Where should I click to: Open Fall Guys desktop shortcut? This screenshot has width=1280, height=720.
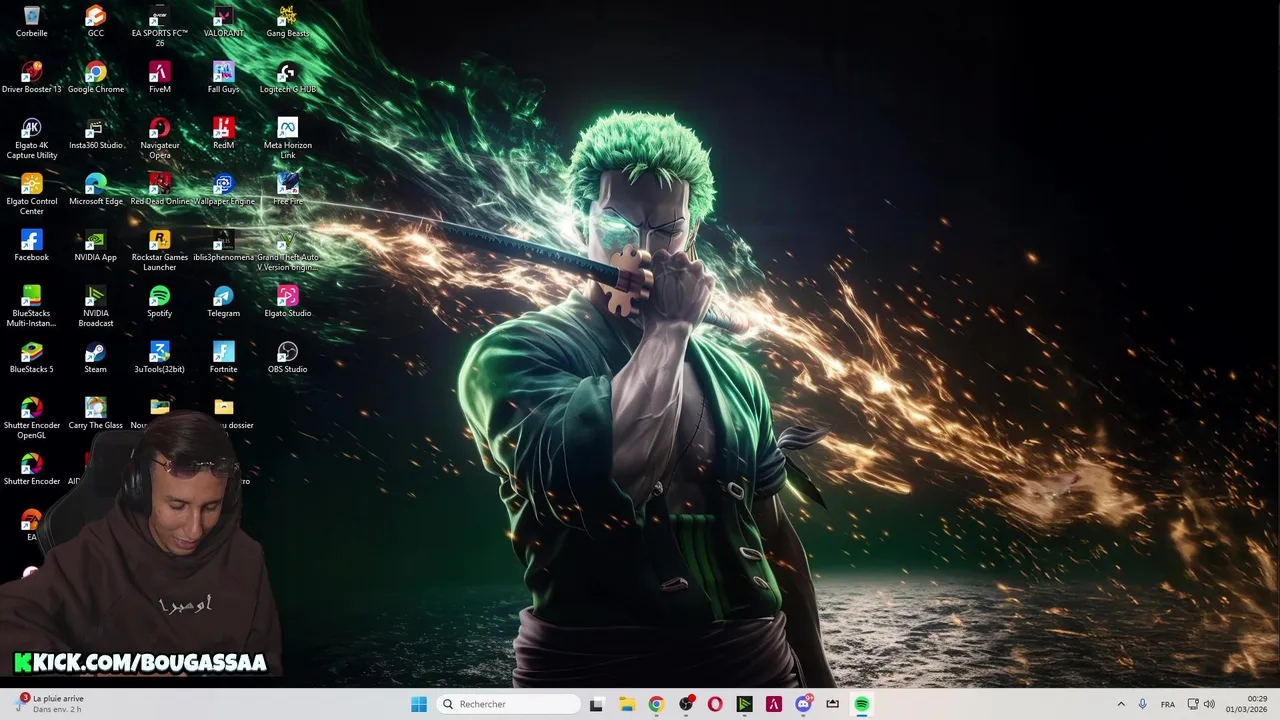[x=224, y=78]
